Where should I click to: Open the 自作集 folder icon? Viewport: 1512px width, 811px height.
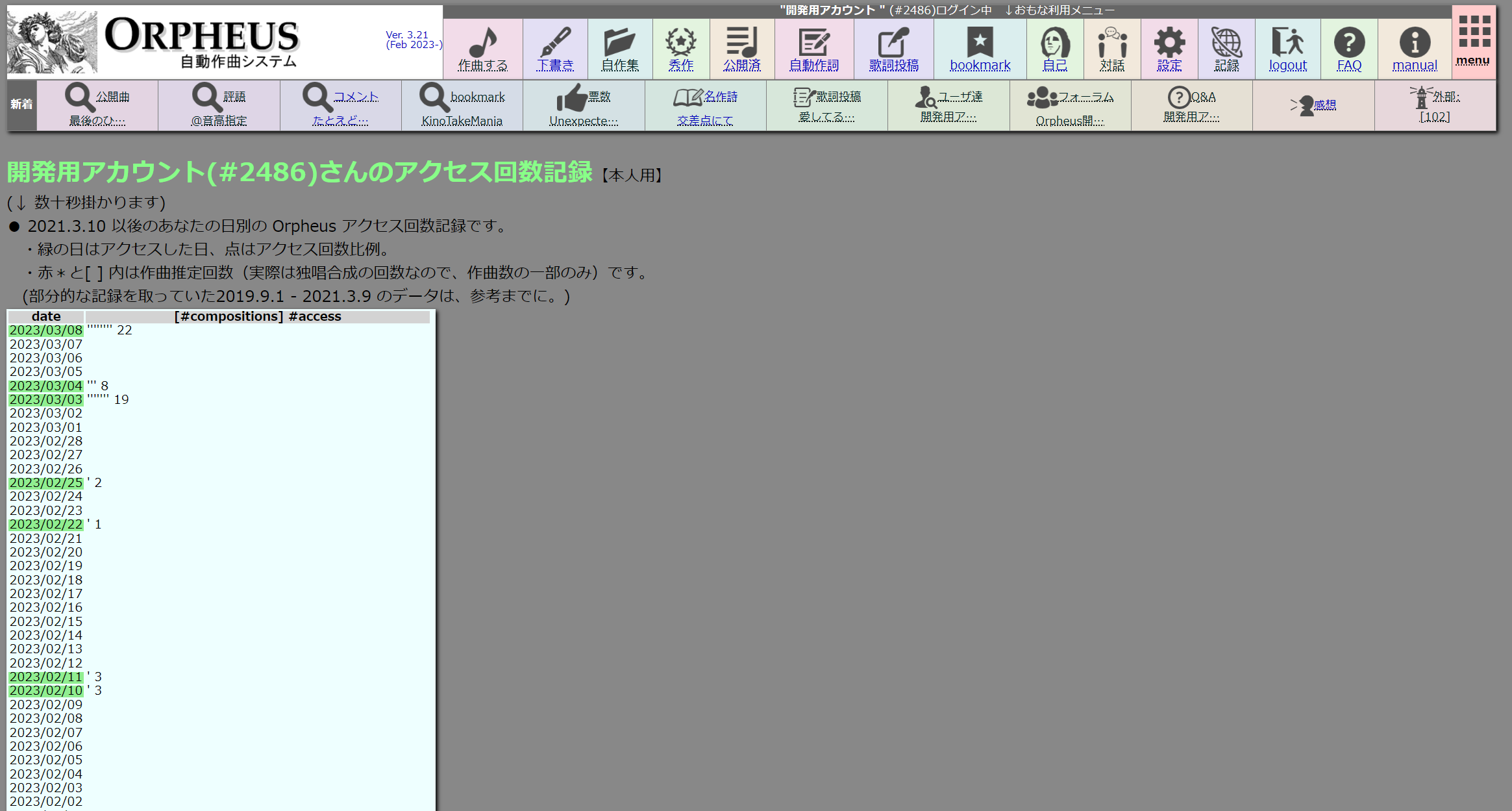pos(619,43)
